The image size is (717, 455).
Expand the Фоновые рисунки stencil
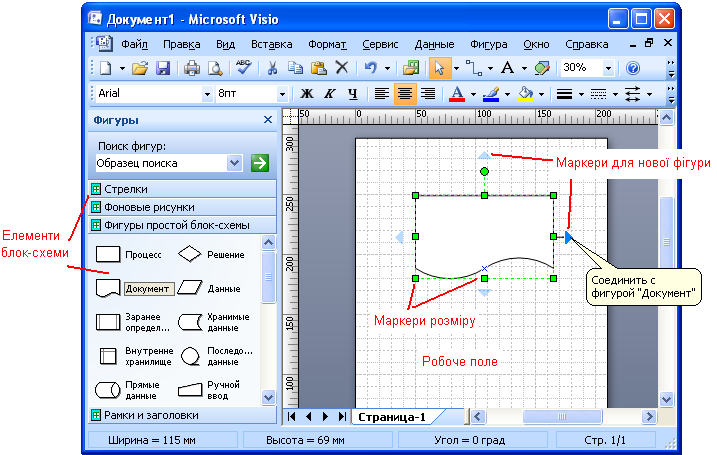coord(182,207)
